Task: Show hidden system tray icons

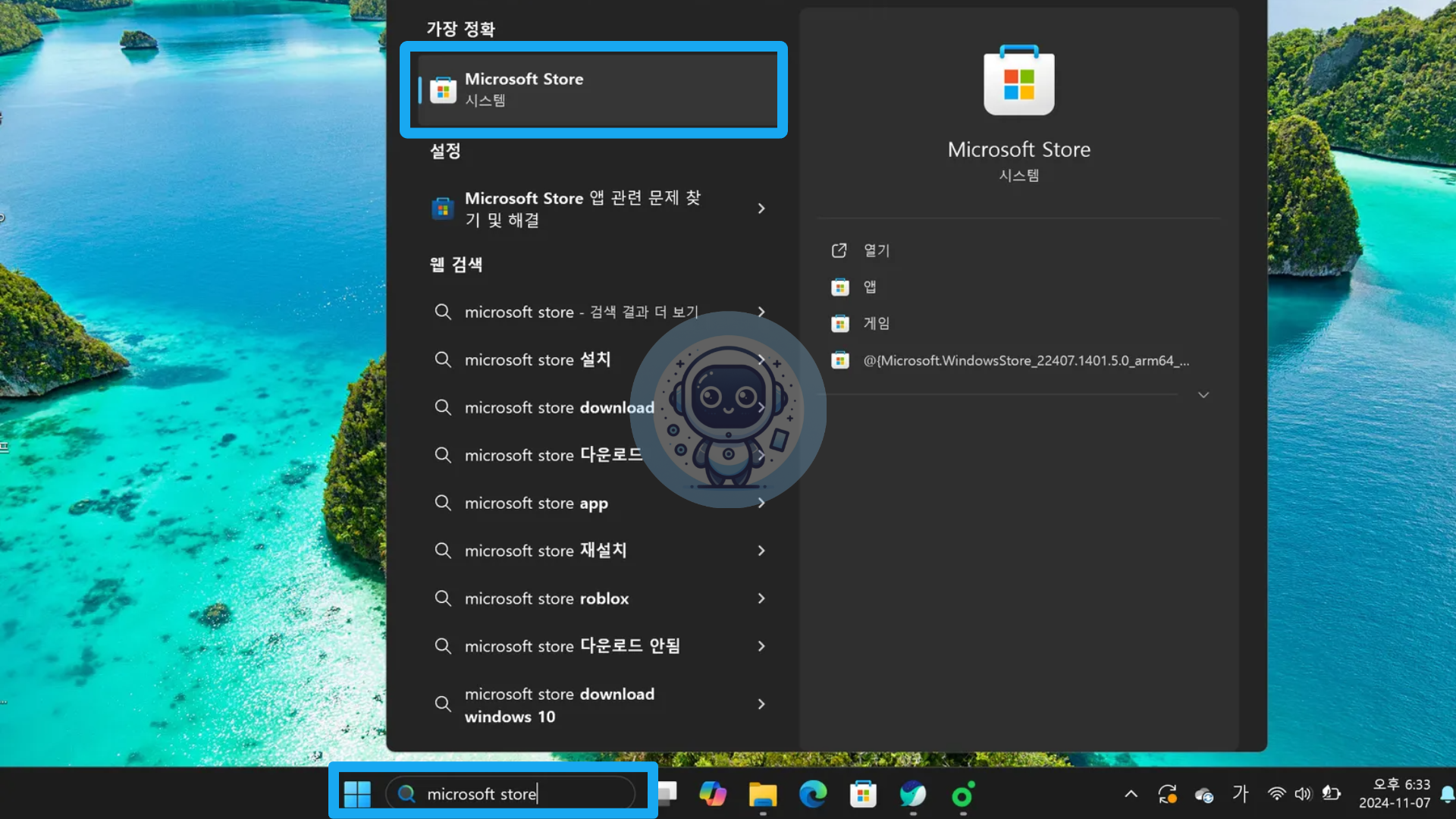Action: coord(1131,794)
